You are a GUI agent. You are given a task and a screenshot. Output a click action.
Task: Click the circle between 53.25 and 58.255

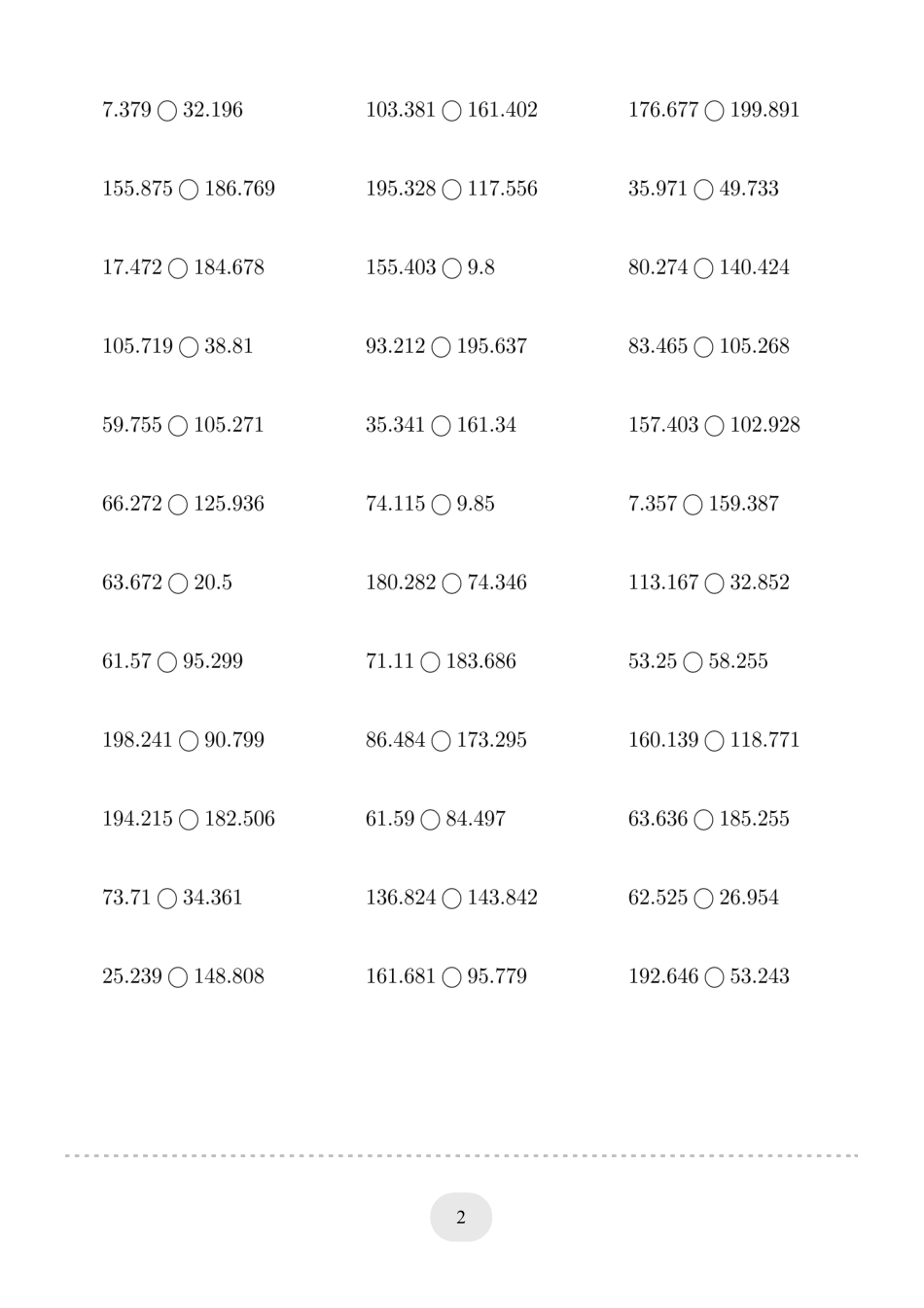coord(693,662)
